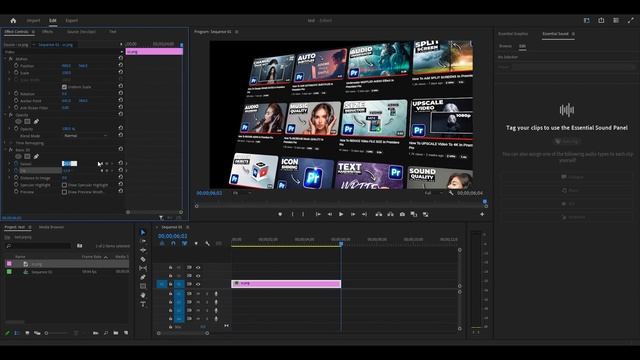Open Program Monitor zoom level Fit dropdown
Image resolution: width=640 pixels, height=360 pixels.
[242, 193]
